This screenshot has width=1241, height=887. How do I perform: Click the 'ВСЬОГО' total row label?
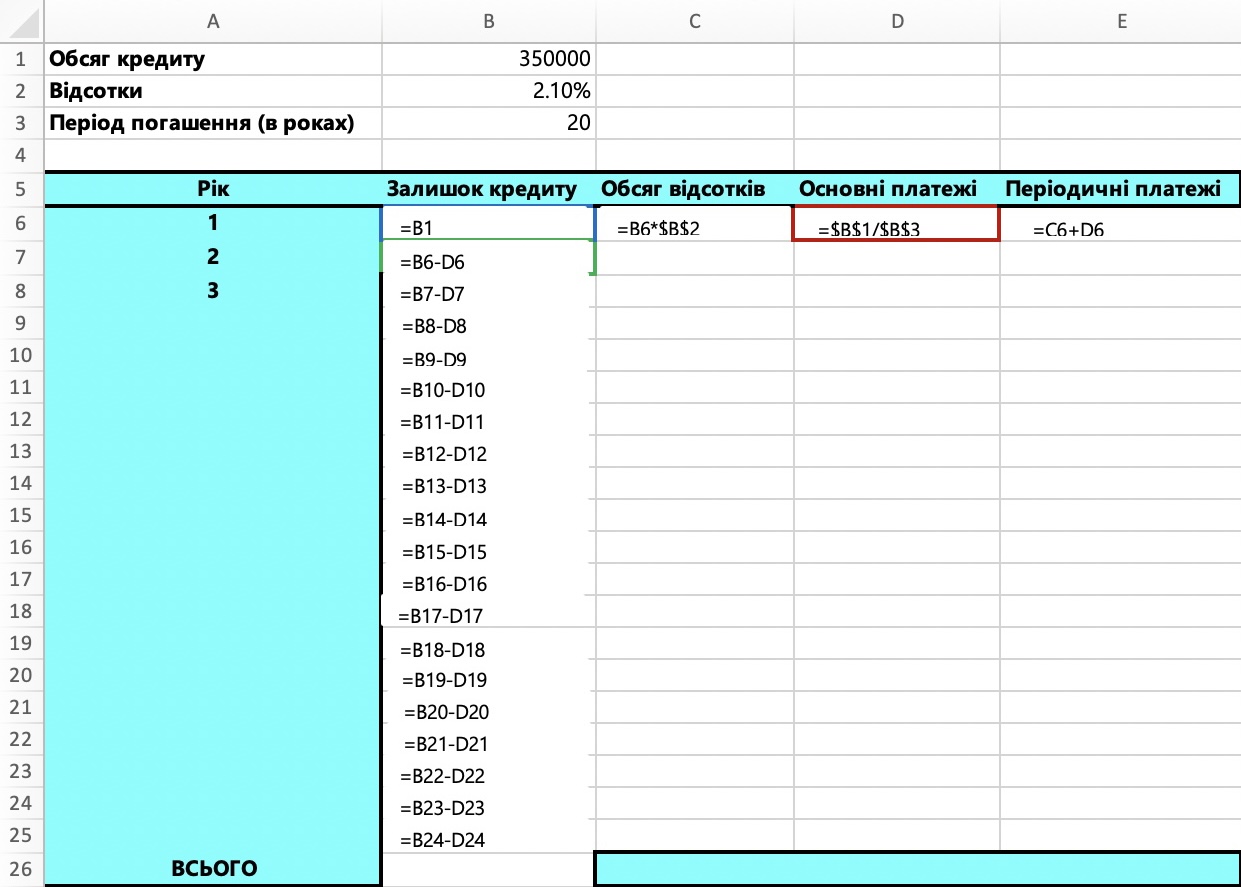[213, 869]
